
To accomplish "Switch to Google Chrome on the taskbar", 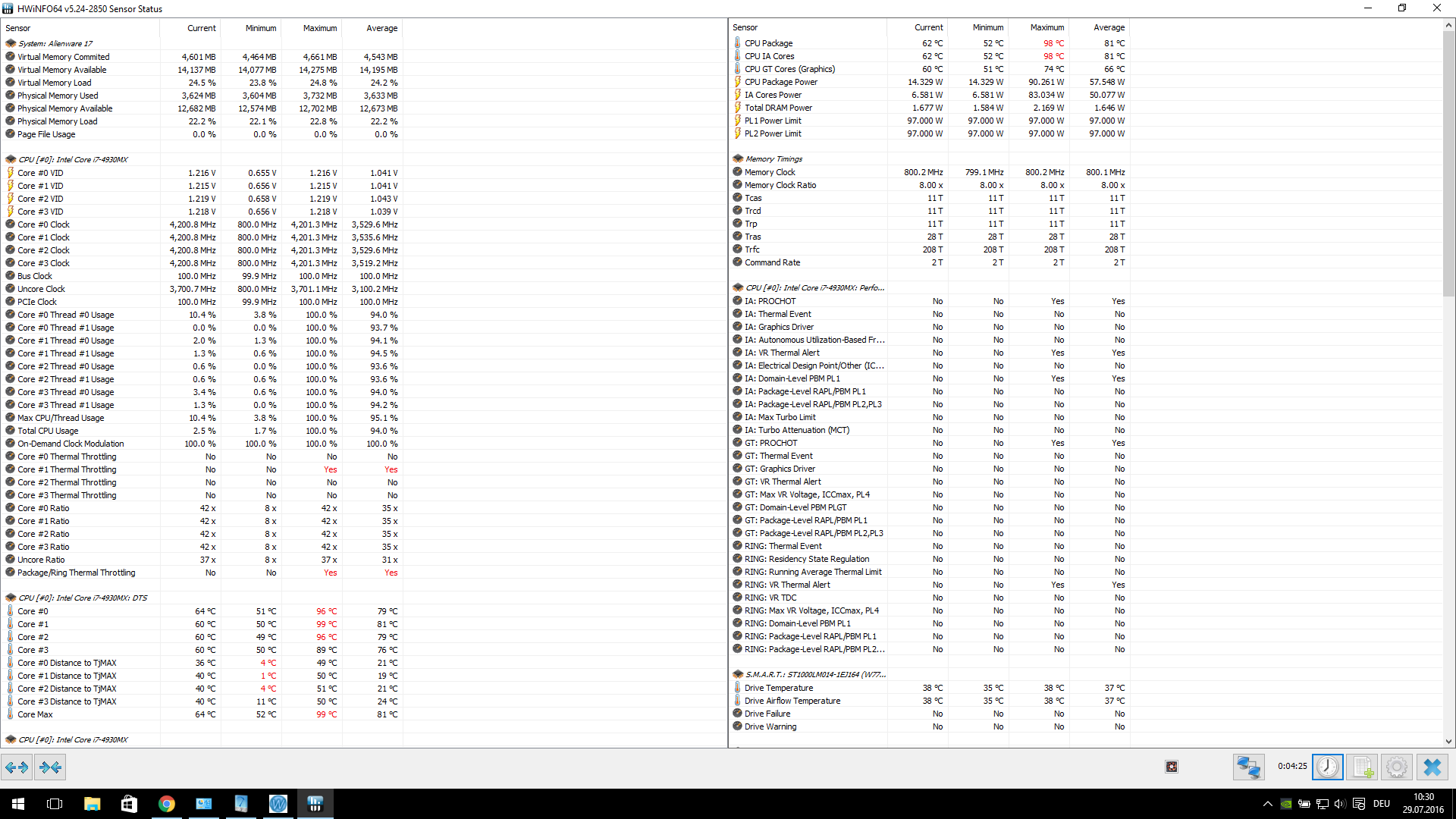I will (166, 804).
